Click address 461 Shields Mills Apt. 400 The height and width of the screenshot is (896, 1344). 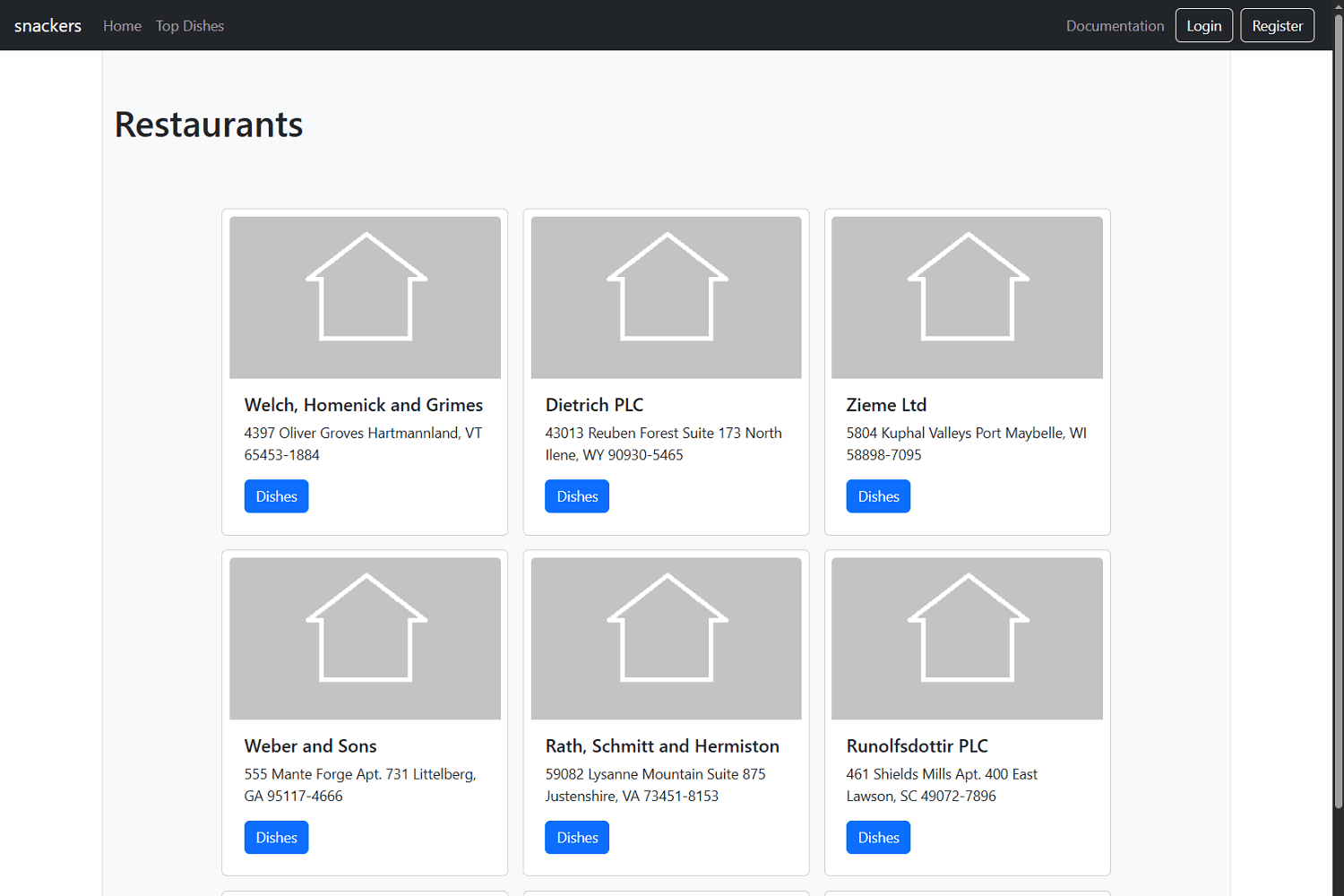[x=942, y=785]
